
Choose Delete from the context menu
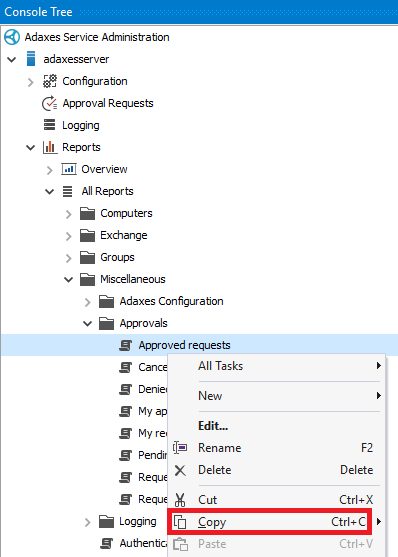point(276,470)
